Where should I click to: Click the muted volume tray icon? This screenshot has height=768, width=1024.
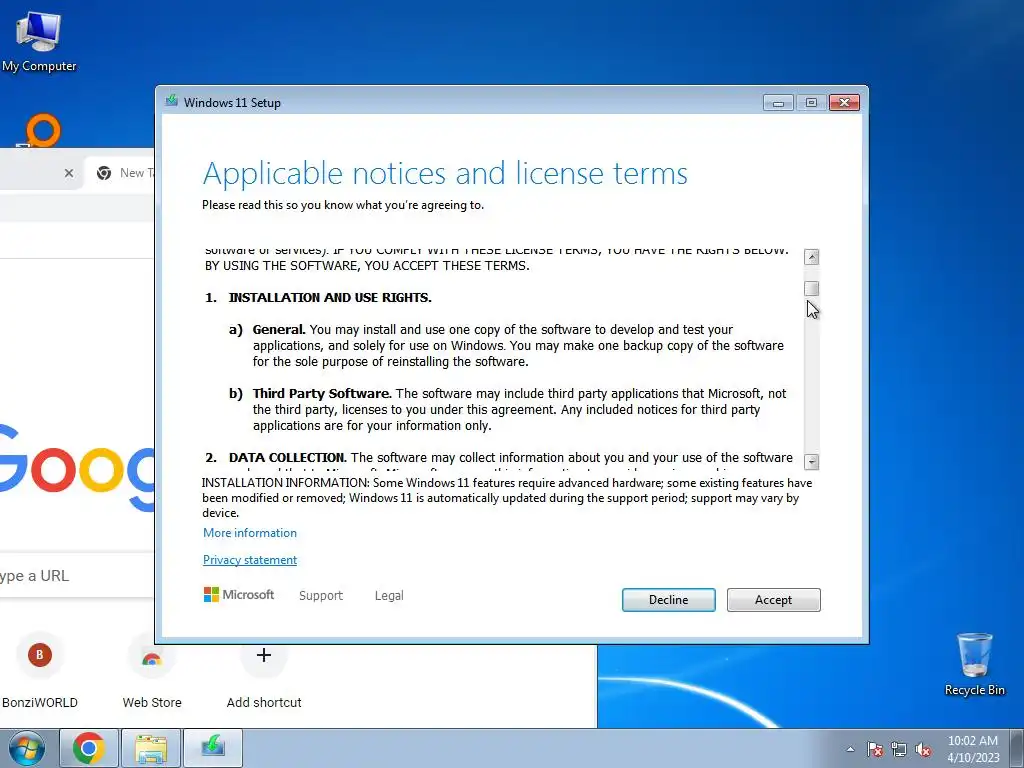(x=923, y=749)
